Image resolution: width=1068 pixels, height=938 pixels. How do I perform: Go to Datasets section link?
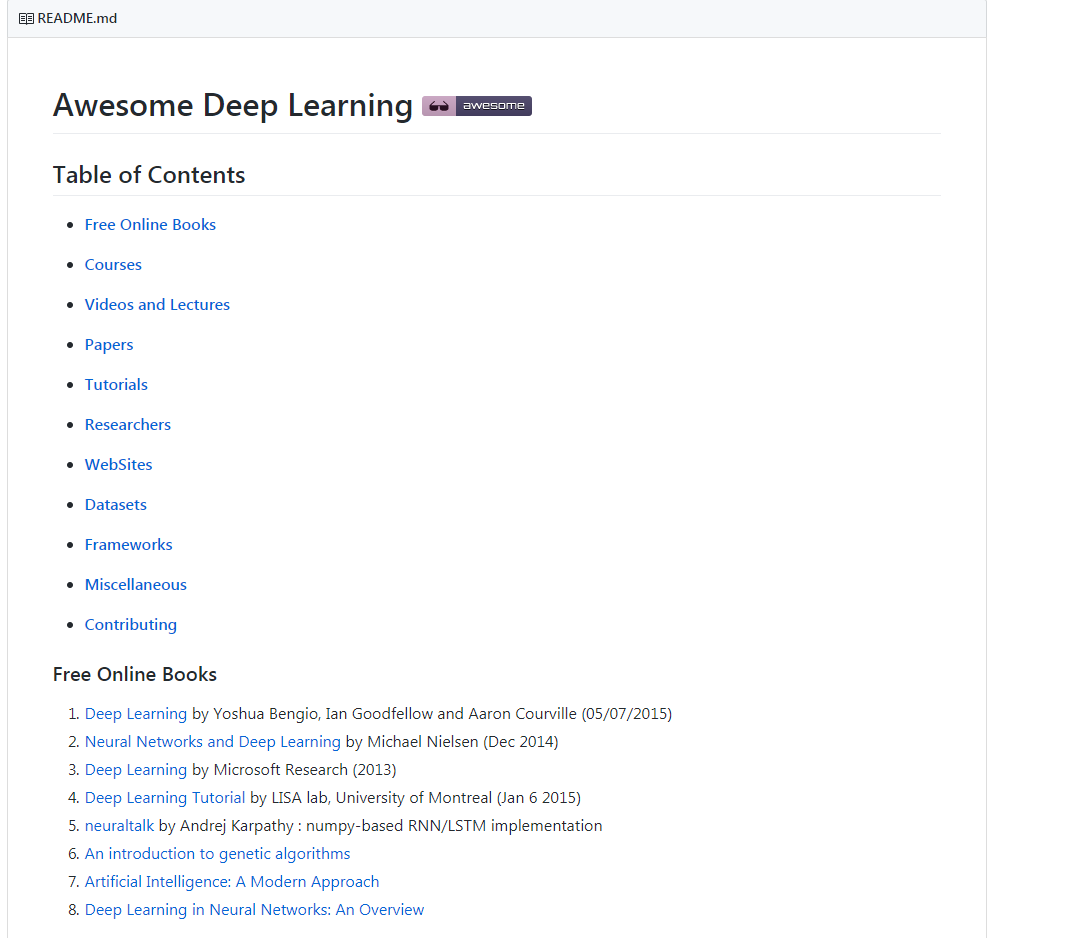[116, 505]
